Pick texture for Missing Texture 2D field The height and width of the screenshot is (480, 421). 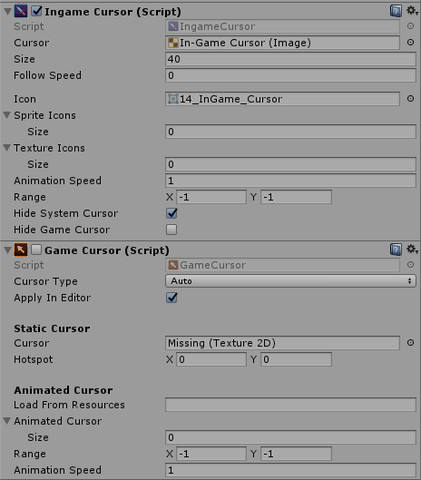(410, 343)
